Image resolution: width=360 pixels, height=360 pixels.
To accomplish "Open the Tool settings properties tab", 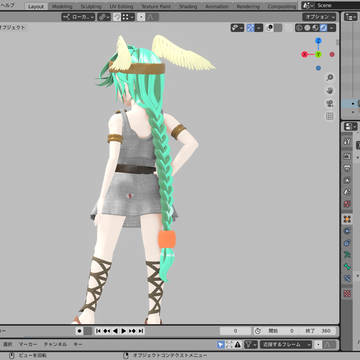I will 347,141.
